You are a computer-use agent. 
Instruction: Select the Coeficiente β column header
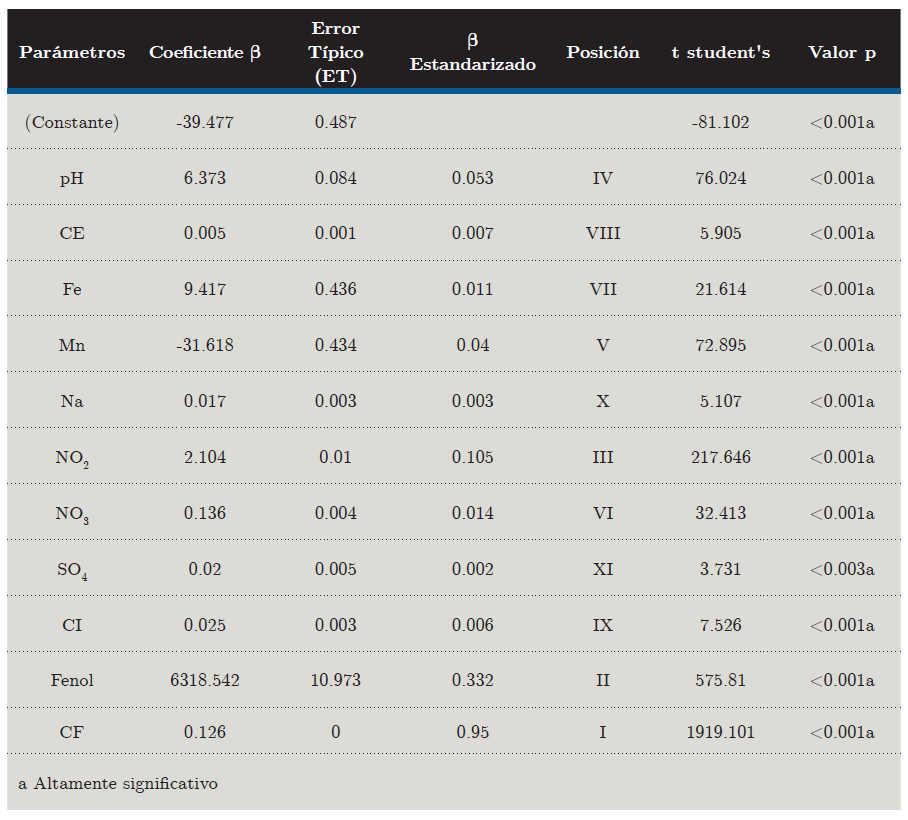205,52
